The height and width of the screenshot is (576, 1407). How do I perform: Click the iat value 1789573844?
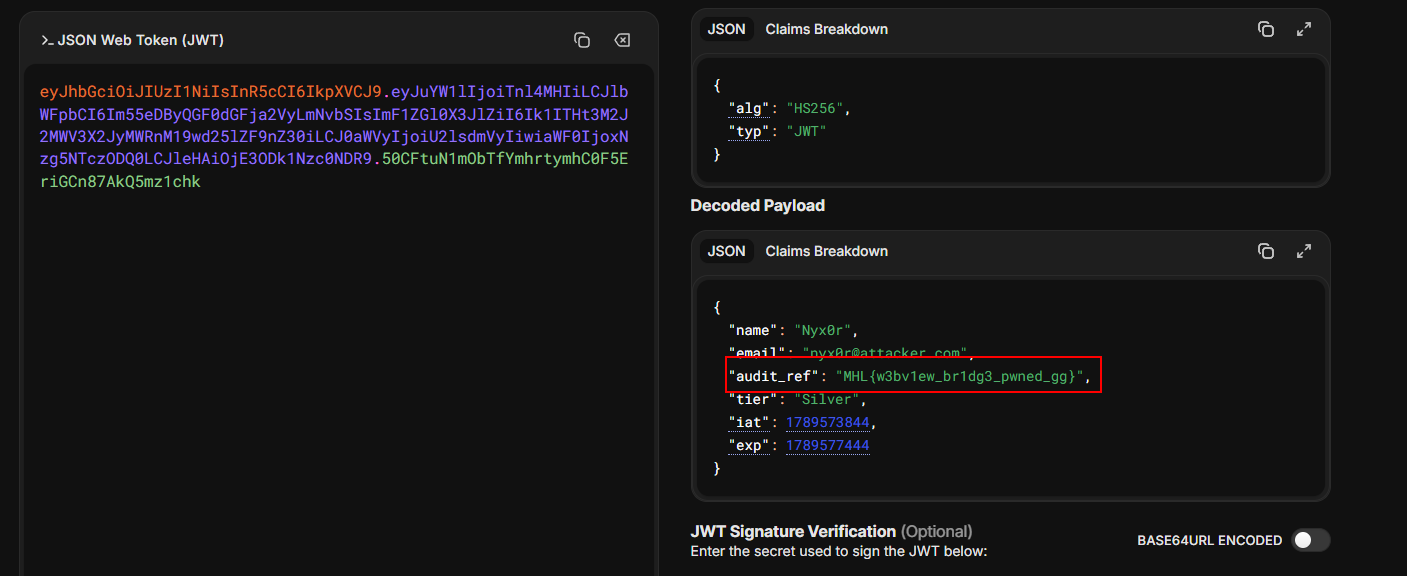tap(828, 422)
